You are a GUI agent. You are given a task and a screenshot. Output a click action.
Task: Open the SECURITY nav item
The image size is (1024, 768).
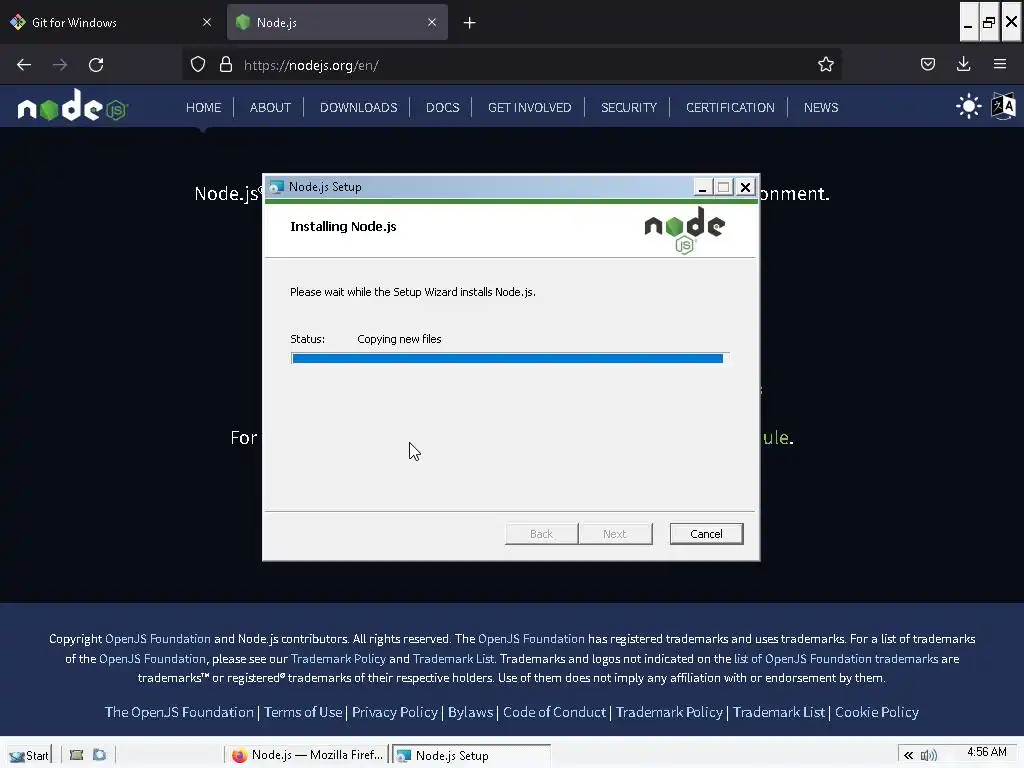coord(629,107)
